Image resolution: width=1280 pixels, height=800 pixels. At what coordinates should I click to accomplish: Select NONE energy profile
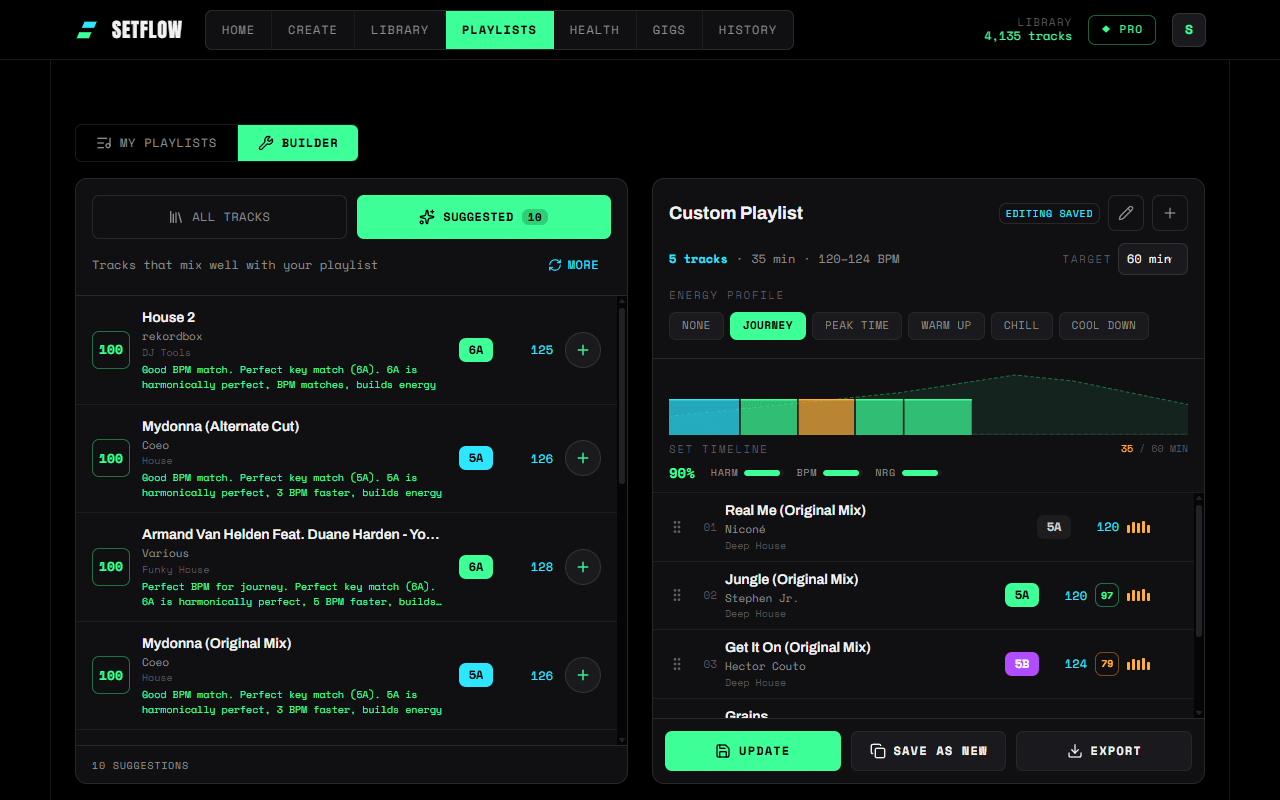pos(696,326)
